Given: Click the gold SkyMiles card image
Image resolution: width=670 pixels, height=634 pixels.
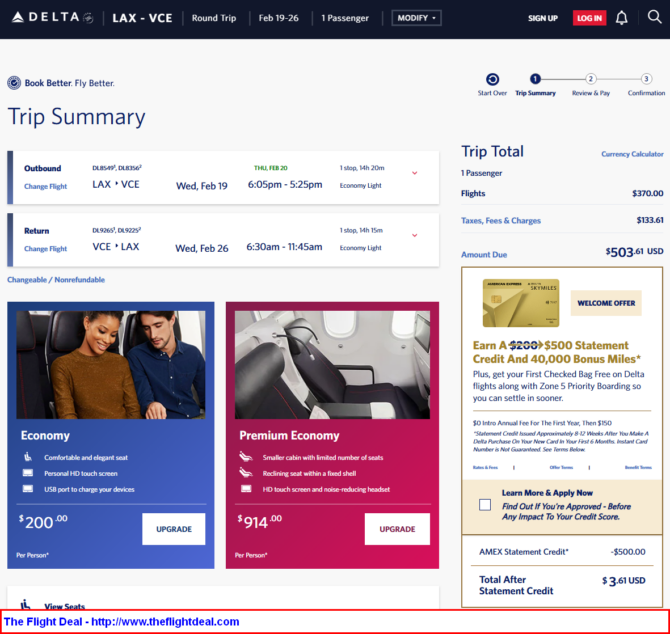Looking at the screenshot, I should (521, 303).
